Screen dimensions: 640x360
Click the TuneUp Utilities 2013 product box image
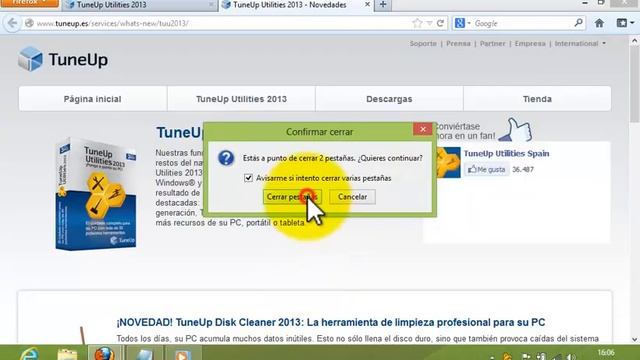(96, 193)
